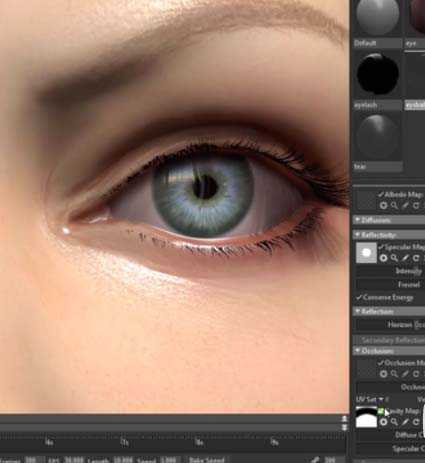Click the Secondary Reflection section bar
The width and height of the screenshot is (425, 463).
tap(389, 340)
